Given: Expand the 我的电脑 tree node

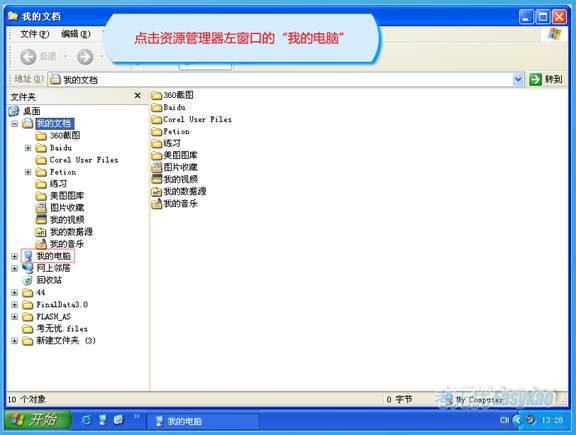Looking at the screenshot, I should (14, 256).
